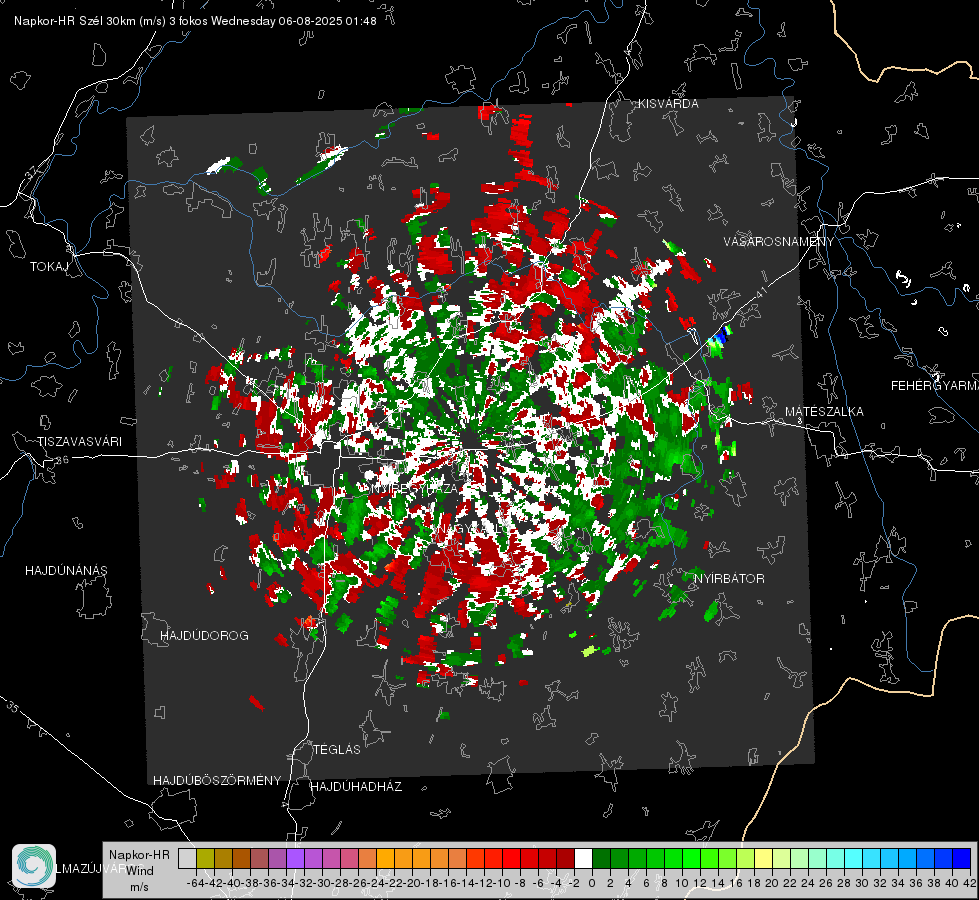Click the road number 35 marker

(x=13, y=707)
